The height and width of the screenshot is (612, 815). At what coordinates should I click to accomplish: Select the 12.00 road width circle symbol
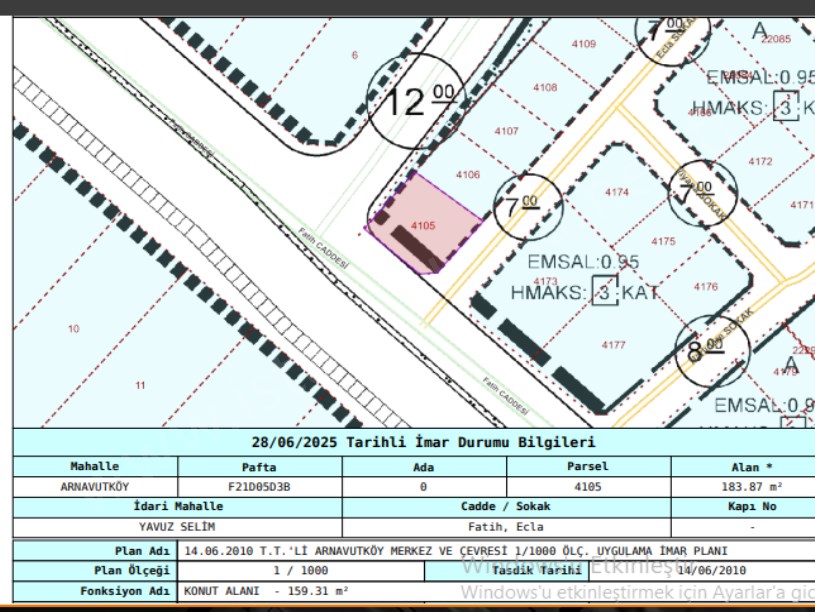click(x=416, y=102)
